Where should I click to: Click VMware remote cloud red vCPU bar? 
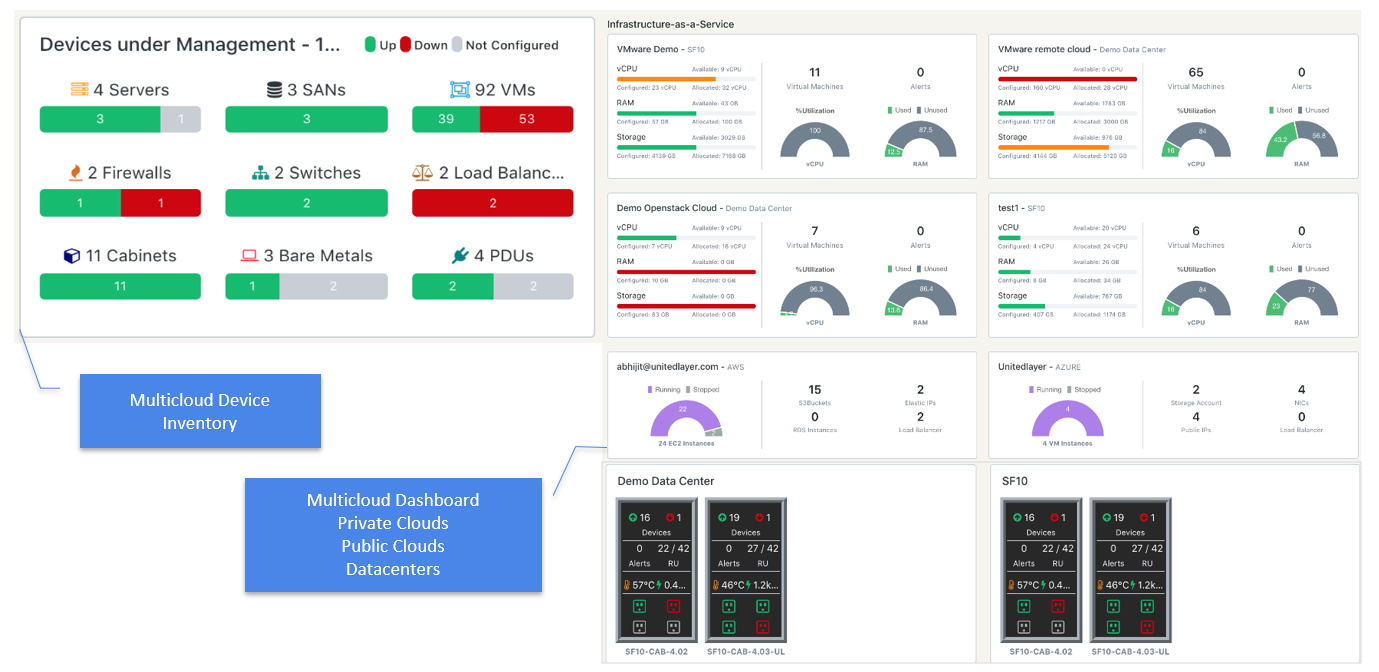click(1067, 78)
